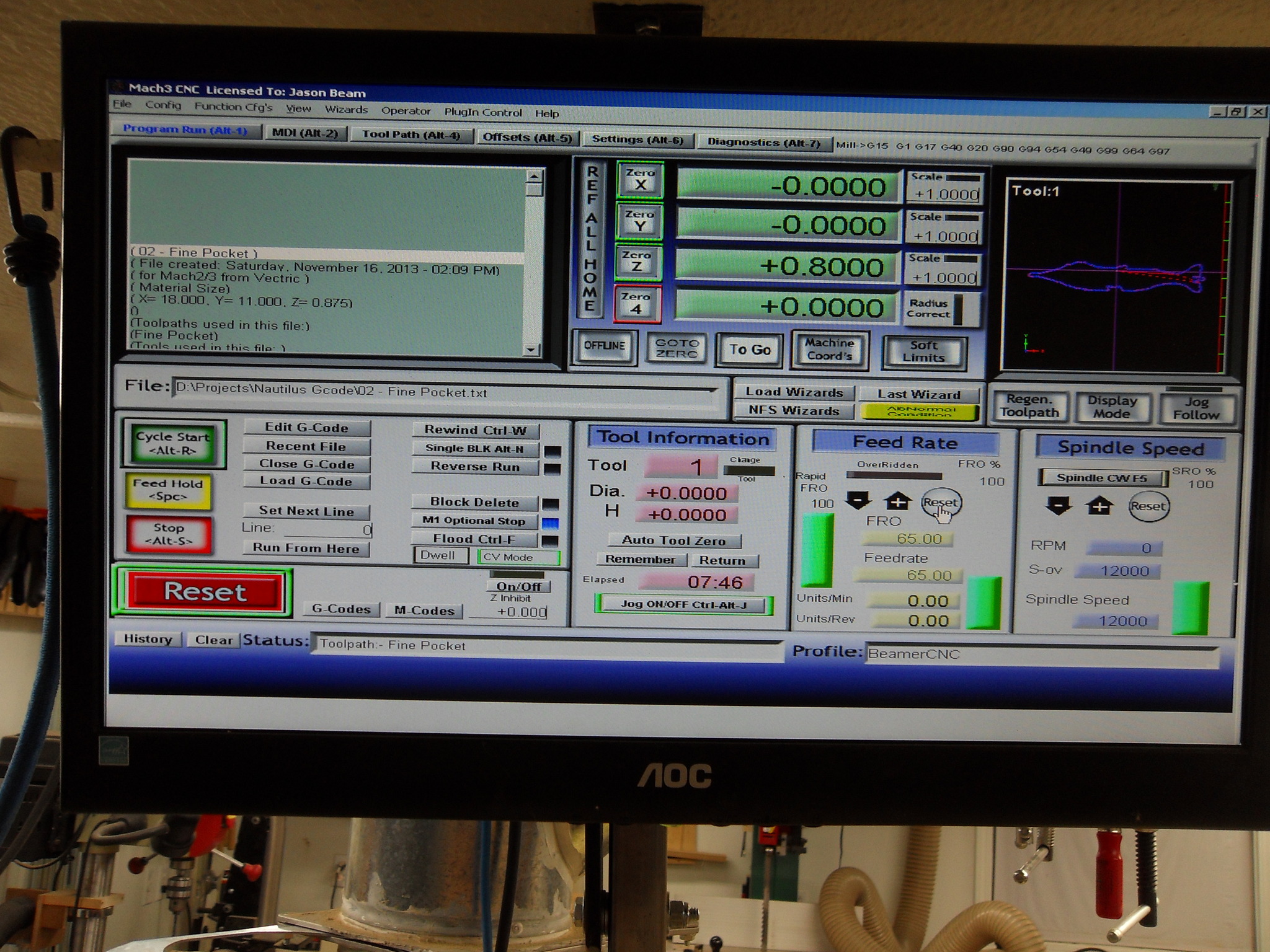Switch to the Diagnostics (Alt-7) tab
This screenshot has height=952, width=1270.
(x=763, y=142)
